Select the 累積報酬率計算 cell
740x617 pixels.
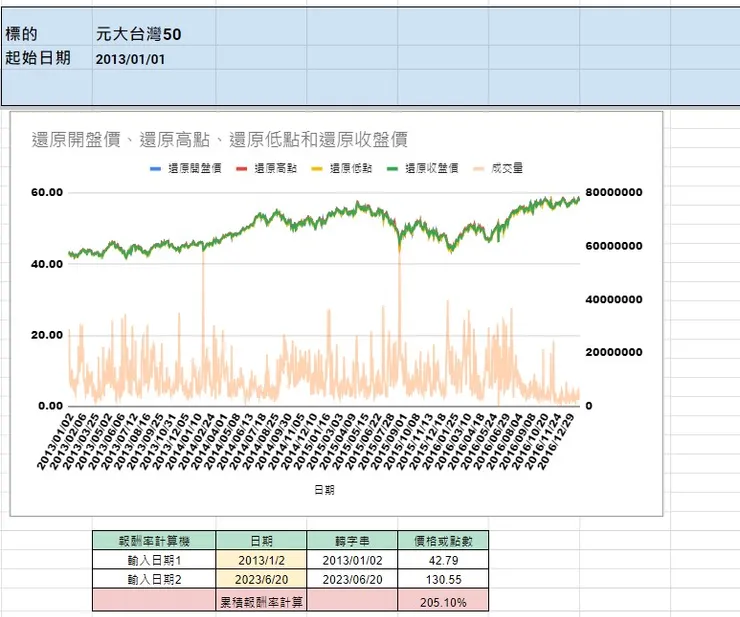pos(261,600)
